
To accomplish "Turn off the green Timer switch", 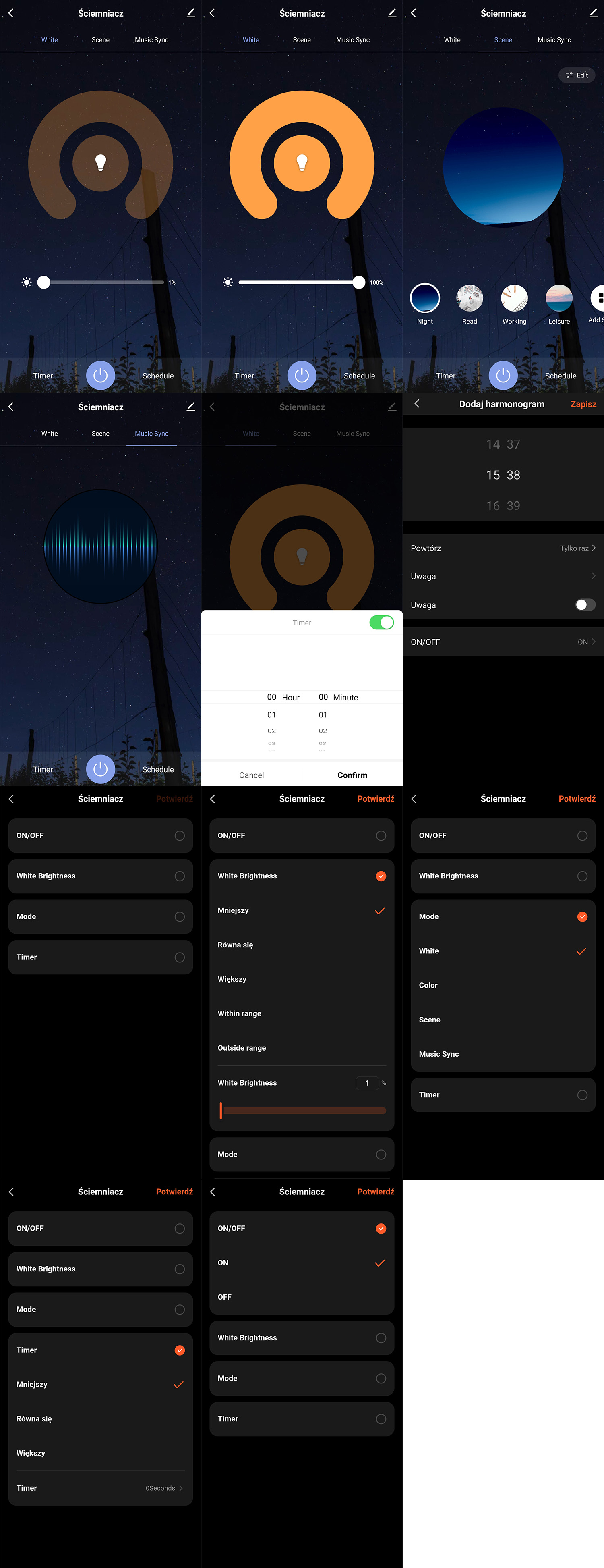I will click(381, 622).
